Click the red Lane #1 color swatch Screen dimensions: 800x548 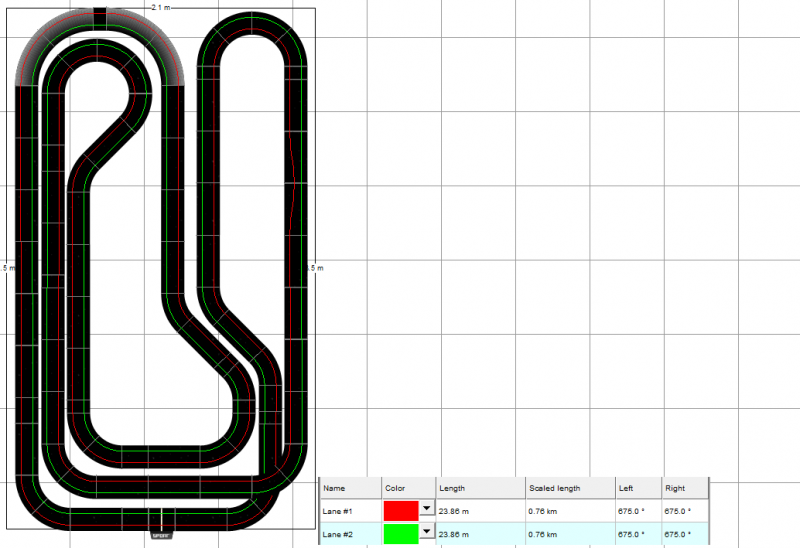click(401, 510)
